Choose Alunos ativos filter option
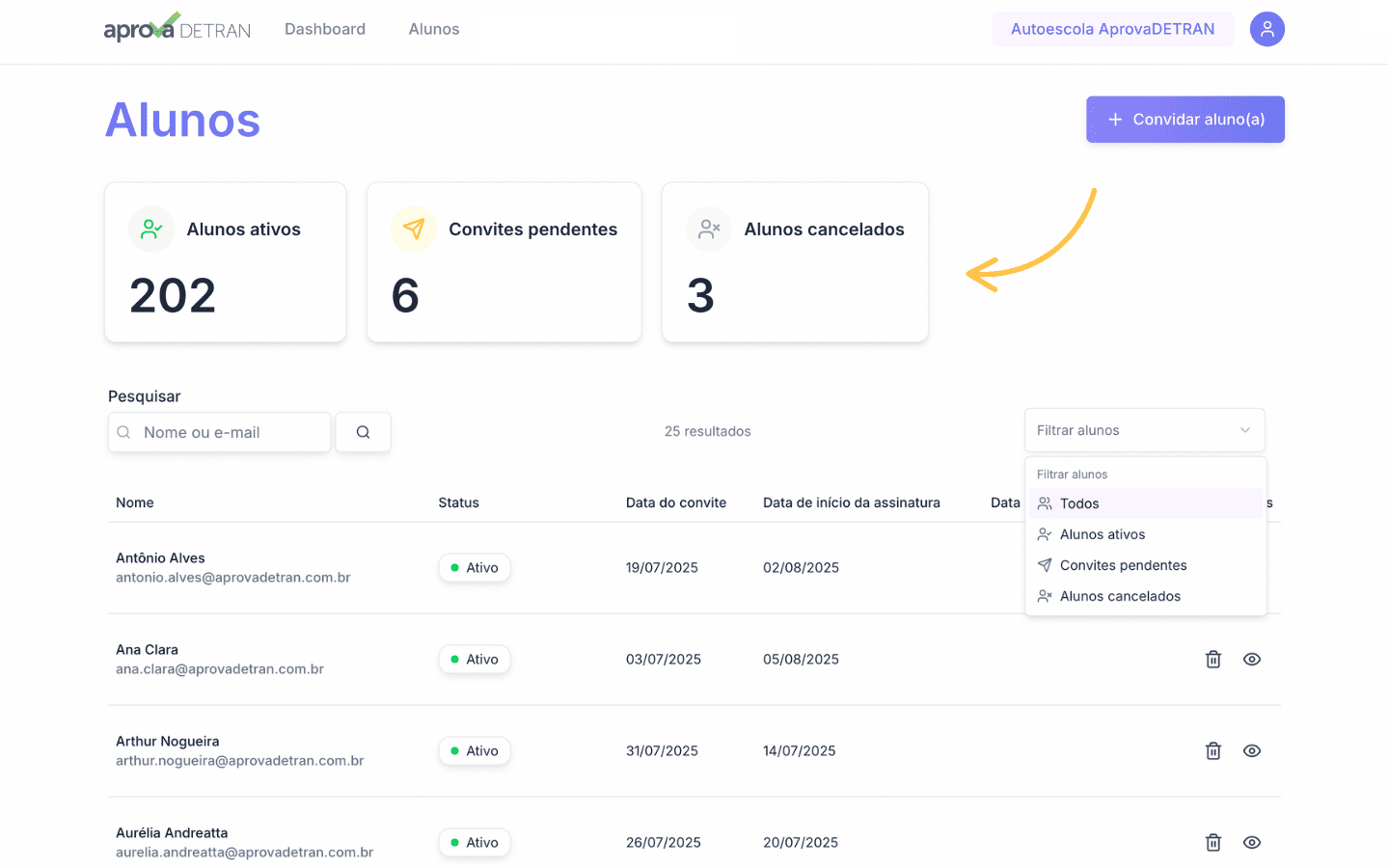Viewport: 1389px width, 868px height. point(1145,534)
